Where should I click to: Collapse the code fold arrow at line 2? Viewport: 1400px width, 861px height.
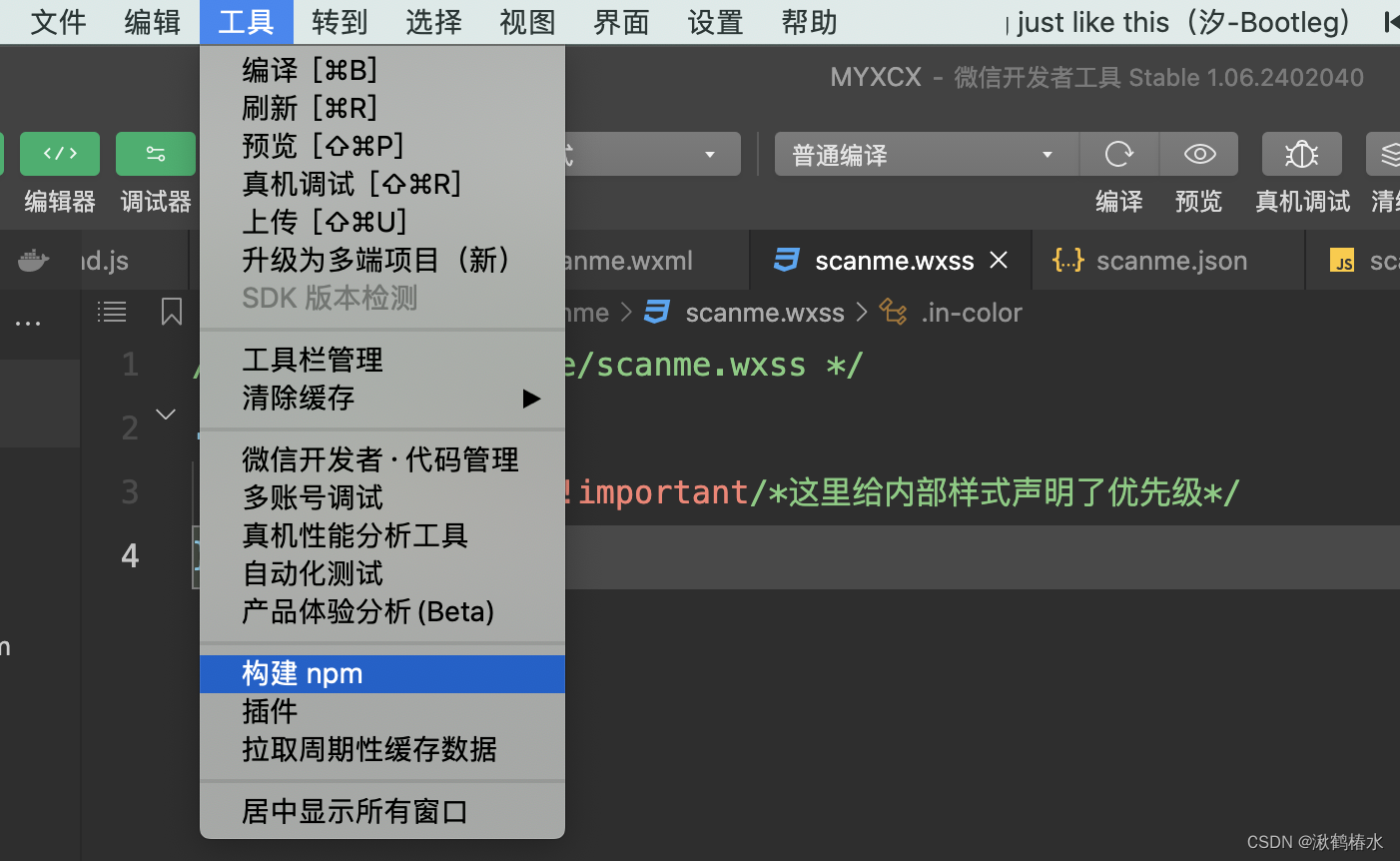166,414
